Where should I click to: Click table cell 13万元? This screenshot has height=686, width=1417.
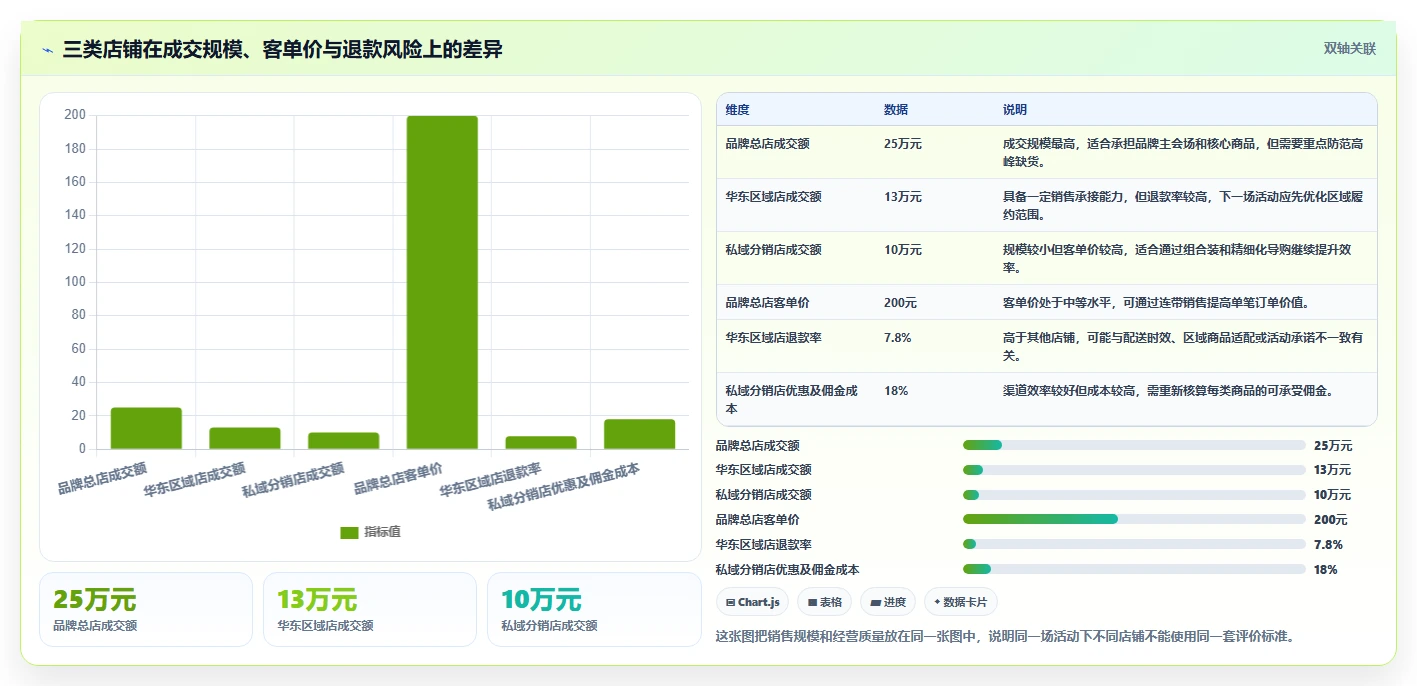(x=903, y=197)
